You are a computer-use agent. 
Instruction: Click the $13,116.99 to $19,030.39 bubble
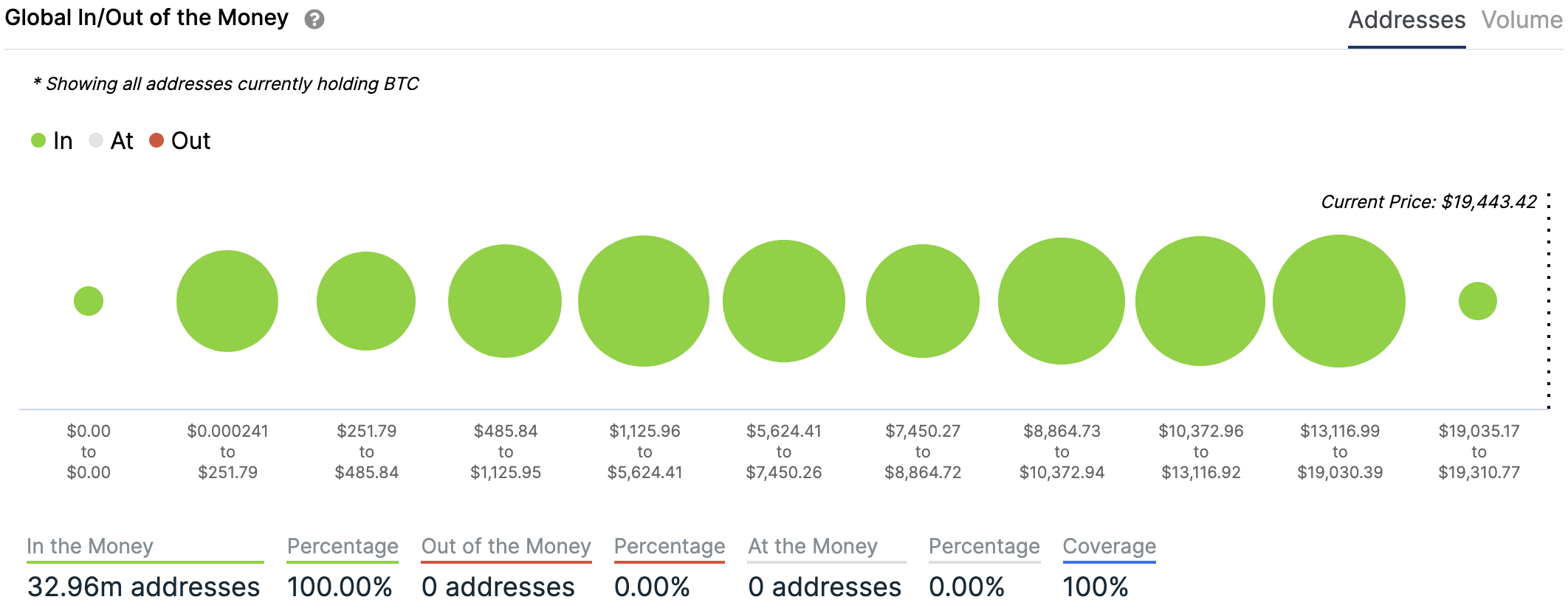(x=1339, y=301)
